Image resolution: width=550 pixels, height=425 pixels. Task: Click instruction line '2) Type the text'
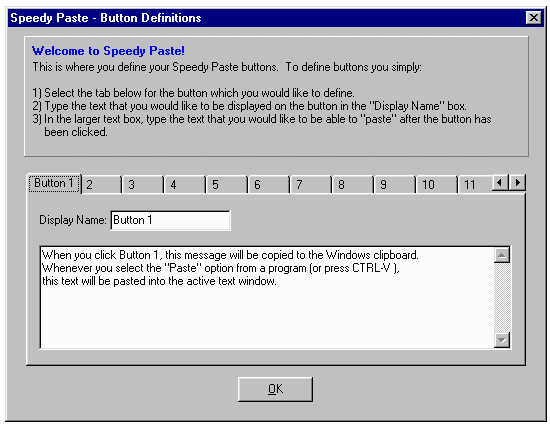pyautogui.click(x=249, y=106)
